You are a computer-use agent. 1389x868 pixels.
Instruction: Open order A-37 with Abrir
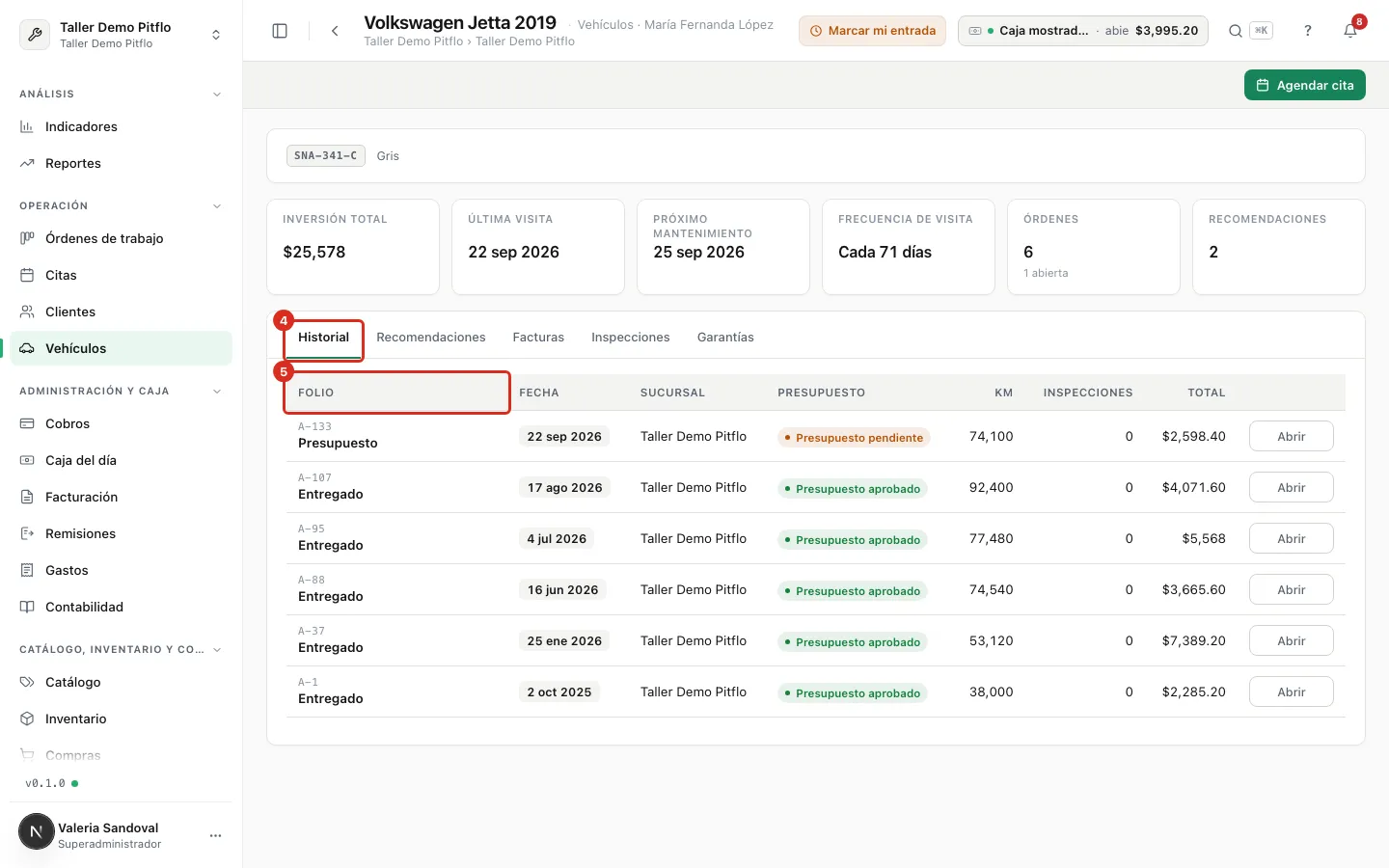coord(1292,640)
